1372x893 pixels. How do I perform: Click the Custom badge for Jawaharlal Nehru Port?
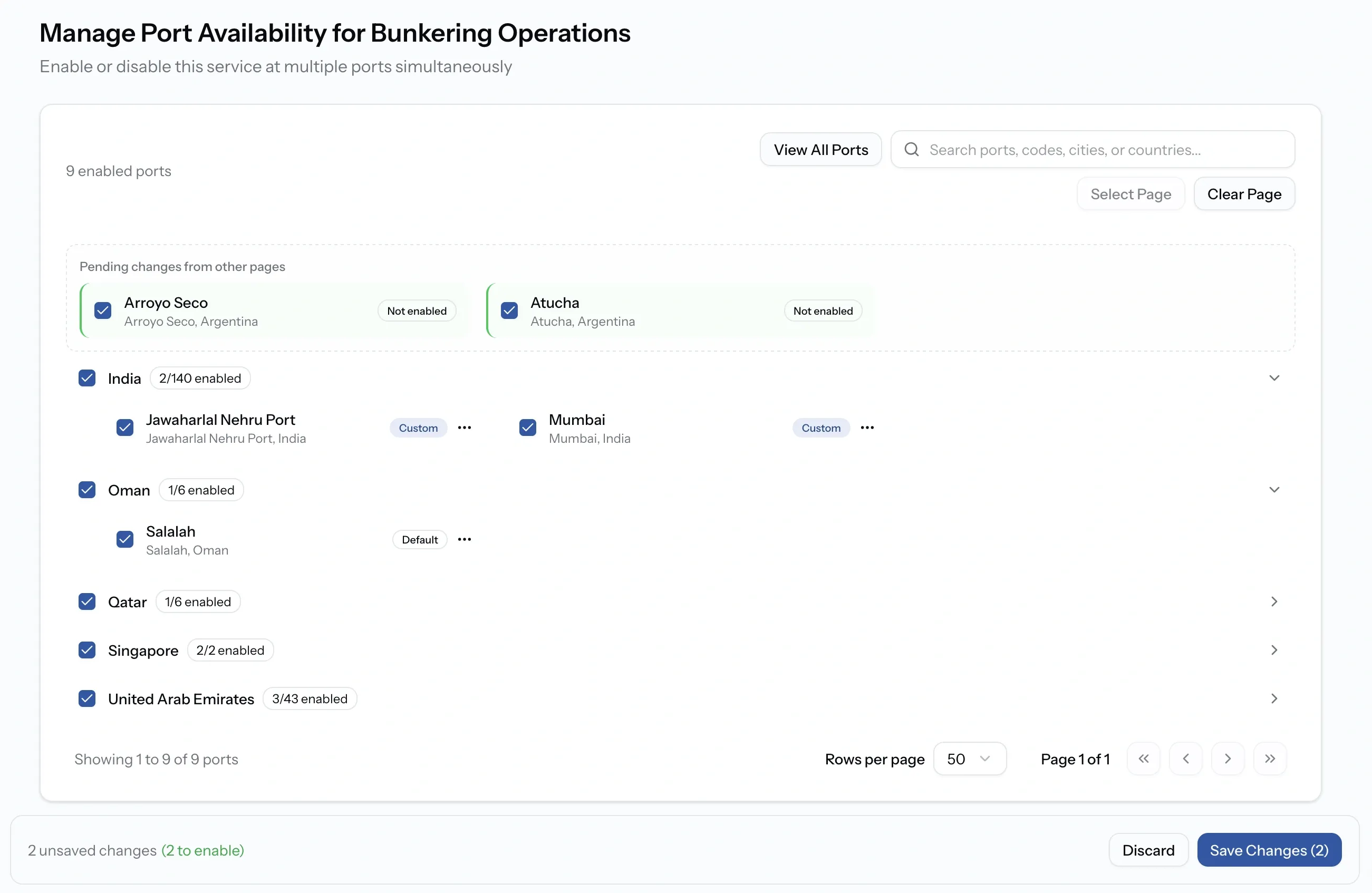pyautogui.click(x=418, y=428)
